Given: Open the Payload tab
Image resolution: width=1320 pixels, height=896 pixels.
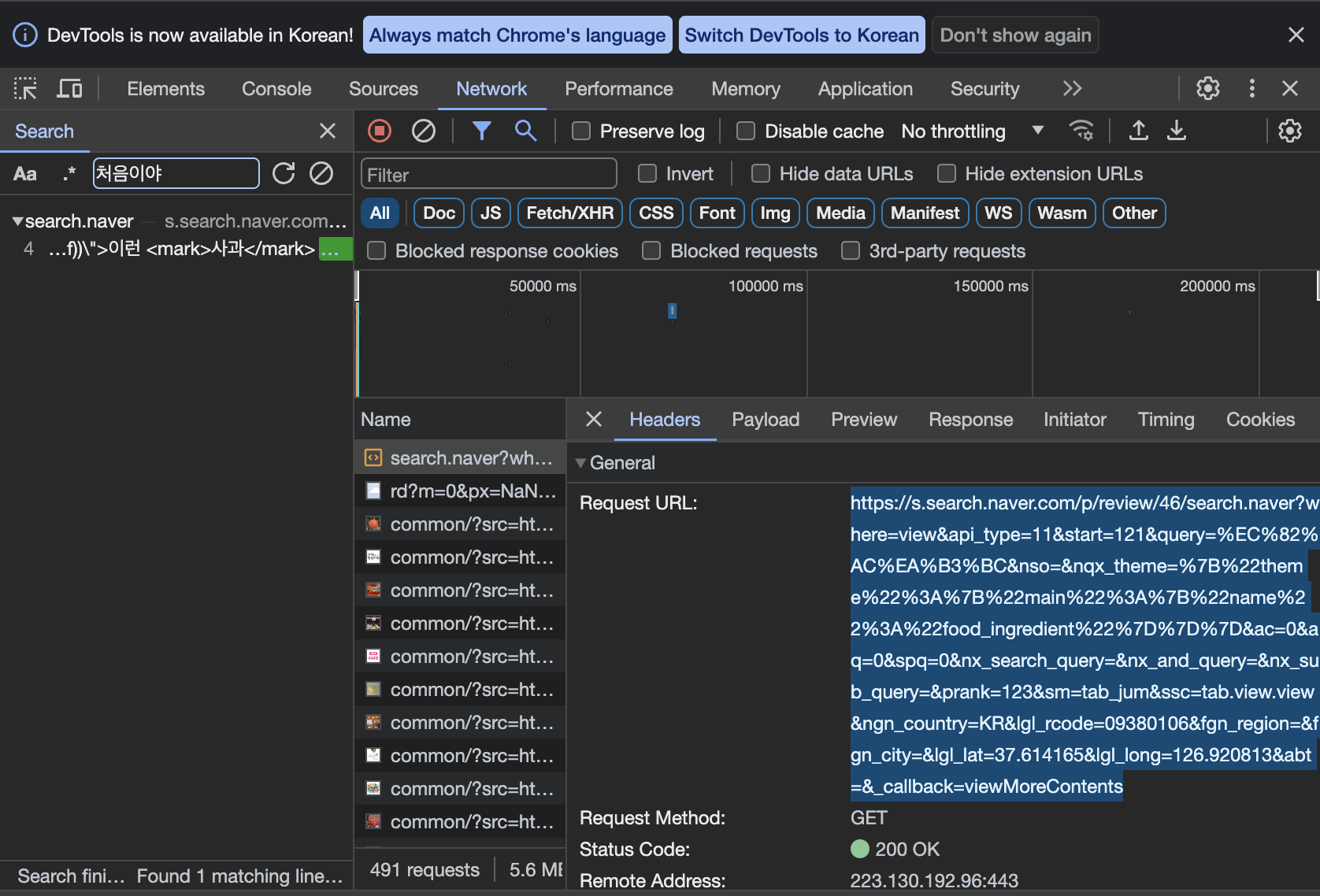Looking at the screenshot, I should [766, 420].
